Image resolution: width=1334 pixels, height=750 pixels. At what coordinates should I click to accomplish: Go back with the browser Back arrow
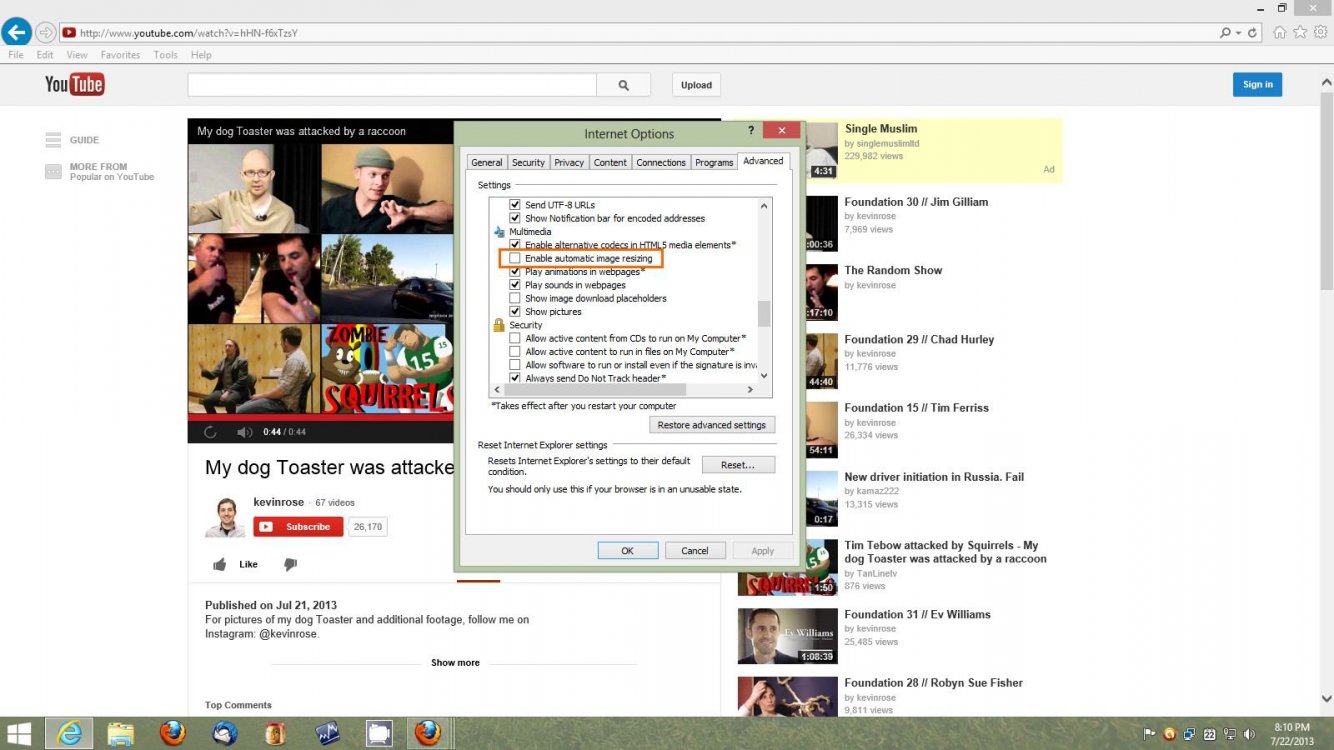click(16, 32)
